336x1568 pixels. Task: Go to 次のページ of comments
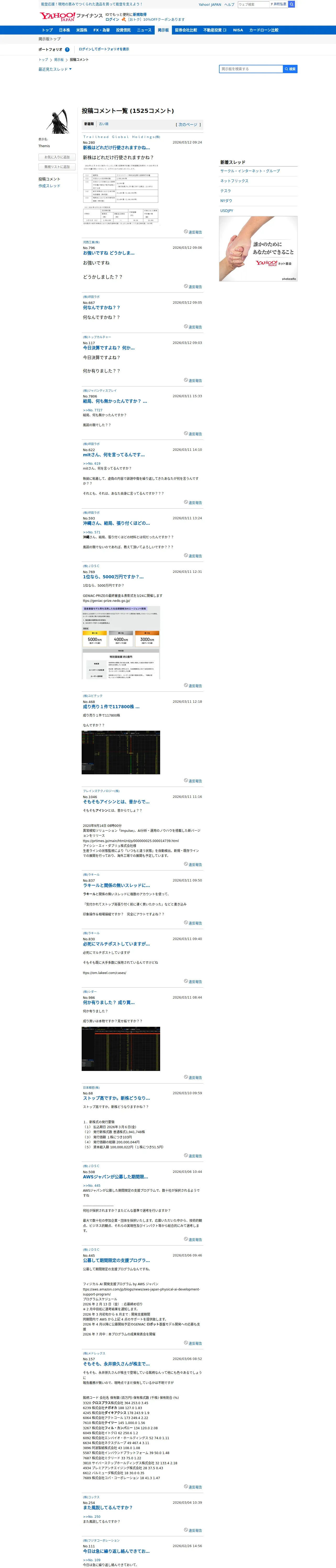point(188,125)
